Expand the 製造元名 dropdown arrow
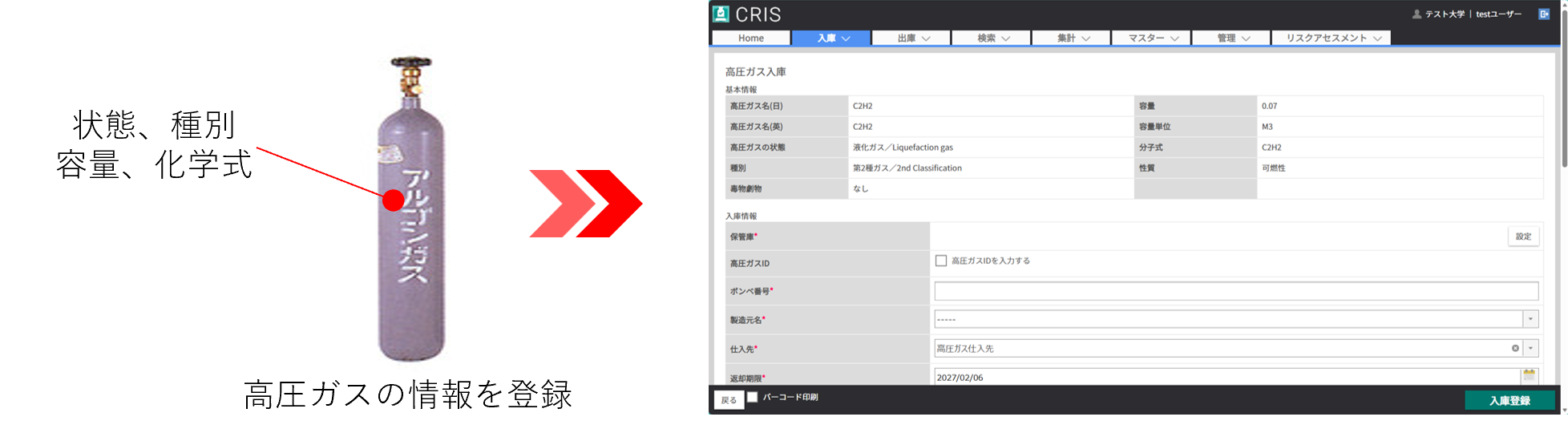The width and height of the screenshot is (1568, 437). [x=1530, y=319]
